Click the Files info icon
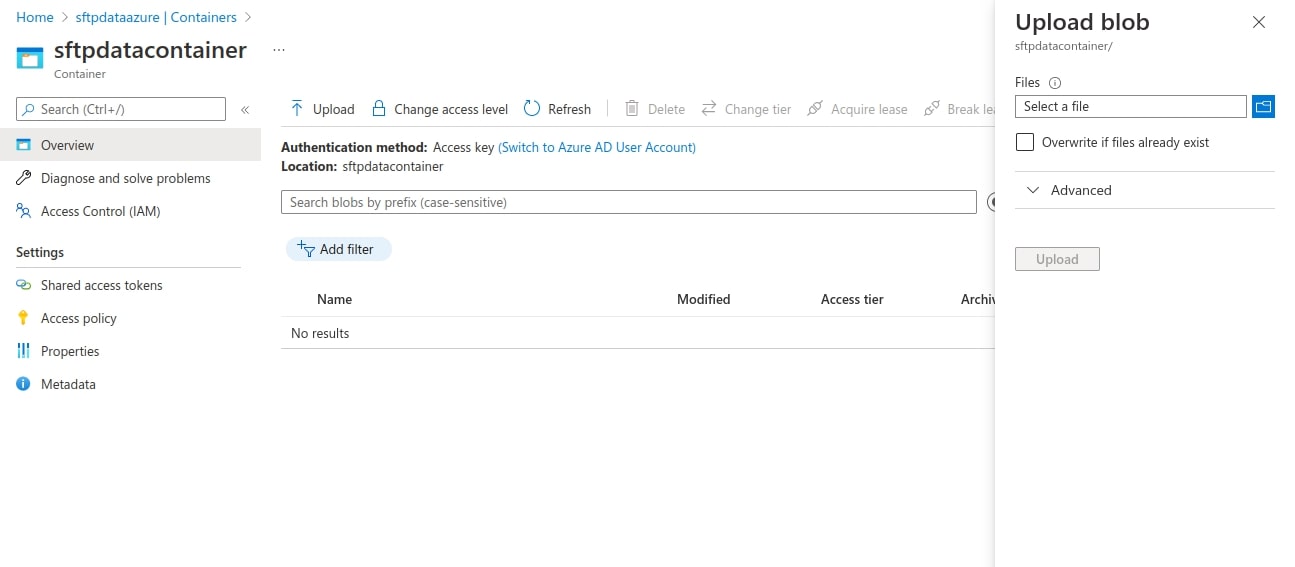1295x567 pixels. pyautogui.click(x=1055, y=83)
